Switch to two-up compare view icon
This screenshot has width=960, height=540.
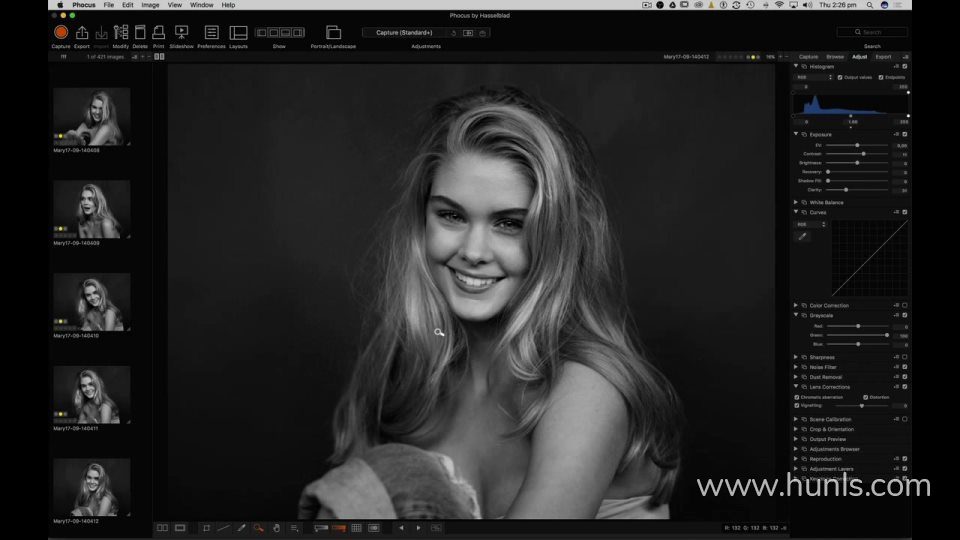coord(162,528)
